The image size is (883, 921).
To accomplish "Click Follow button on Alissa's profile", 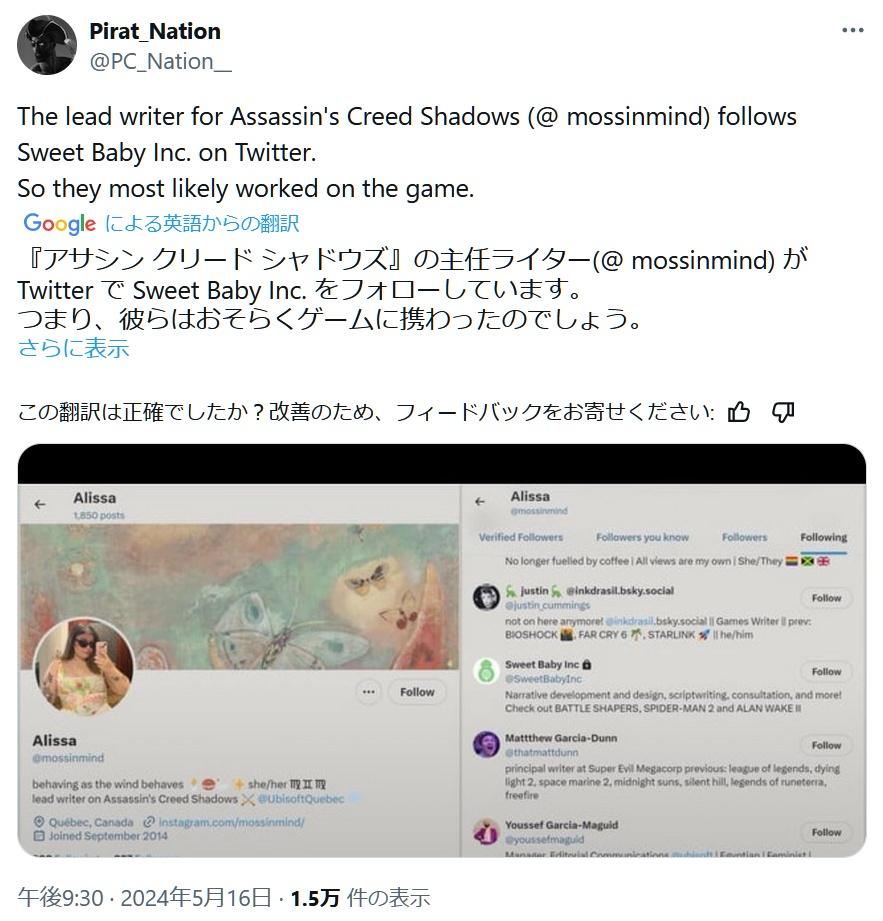I will pos(417,692).
